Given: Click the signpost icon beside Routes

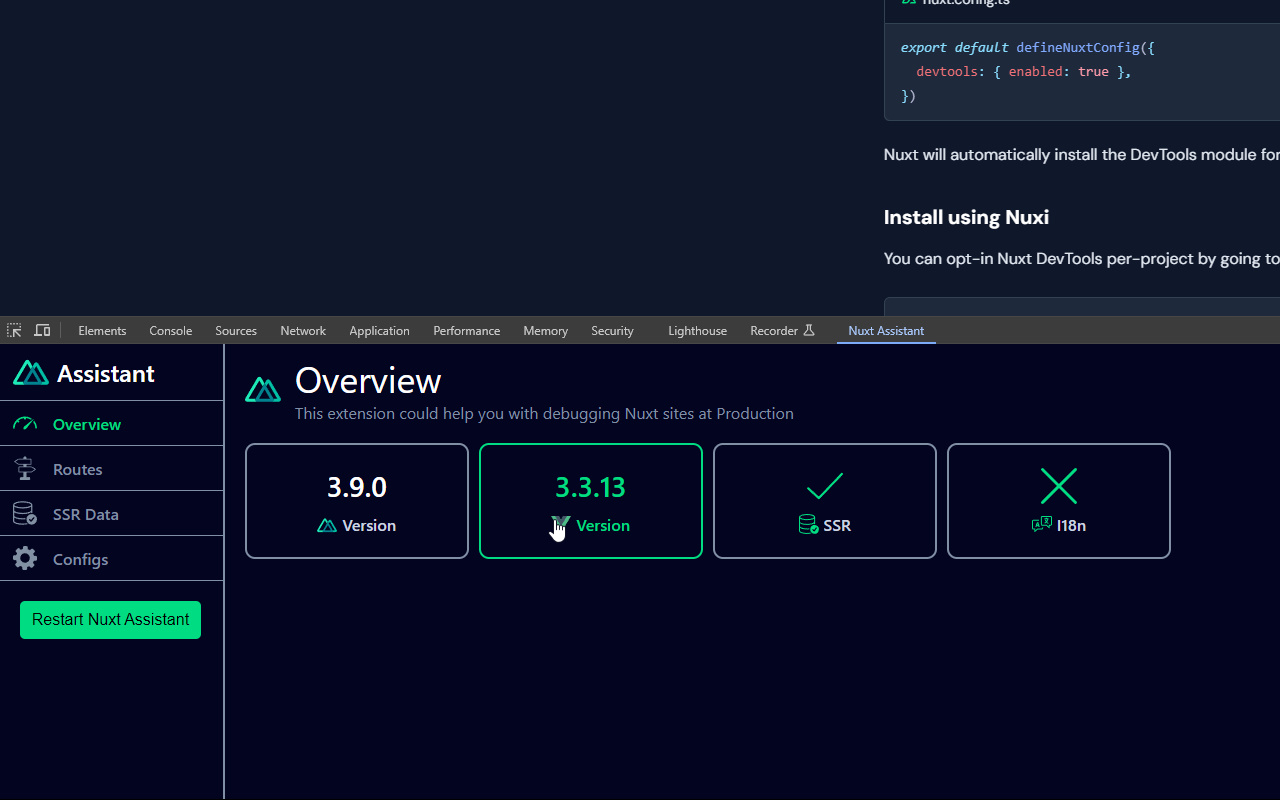Looking at the screenshot, I should tap(25, 469).
